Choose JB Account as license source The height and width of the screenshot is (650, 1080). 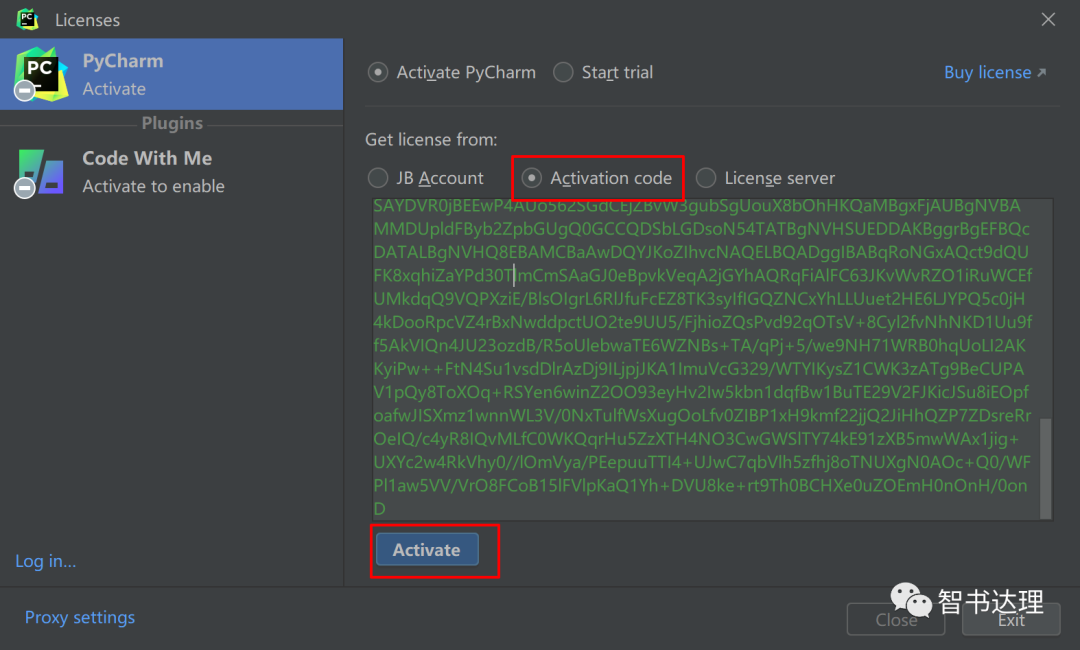click(378, 178)
